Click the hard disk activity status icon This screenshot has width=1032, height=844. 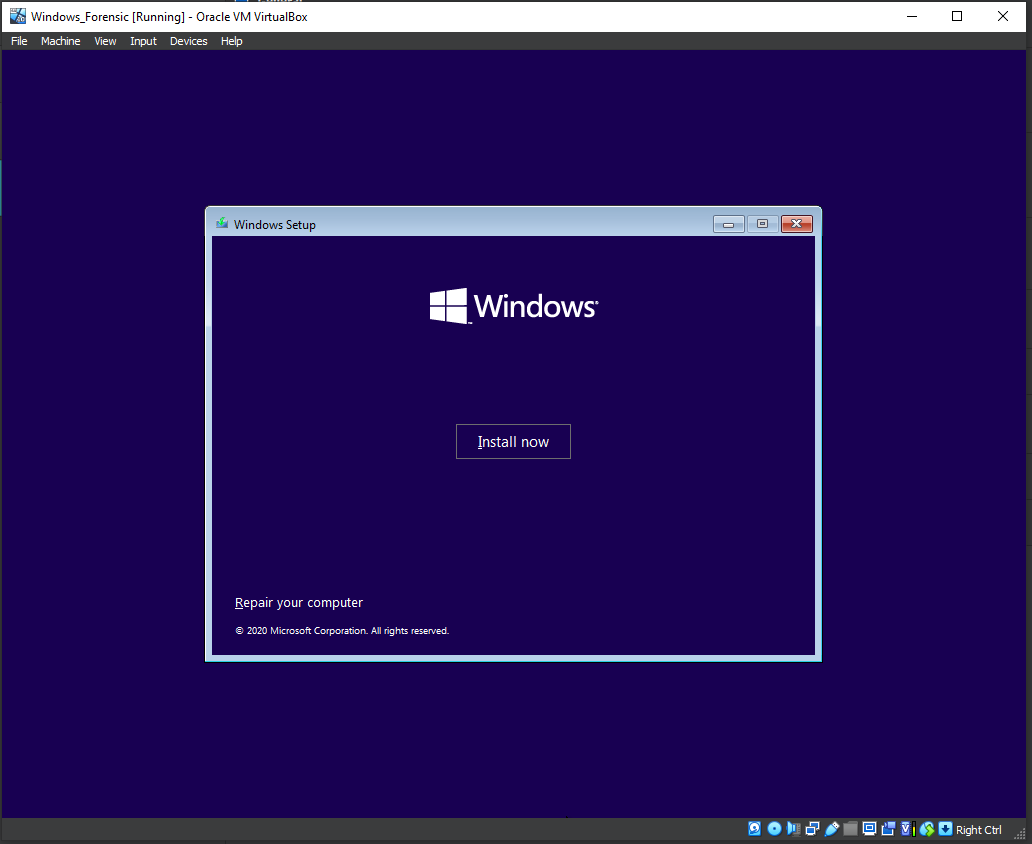click(755, 829)
